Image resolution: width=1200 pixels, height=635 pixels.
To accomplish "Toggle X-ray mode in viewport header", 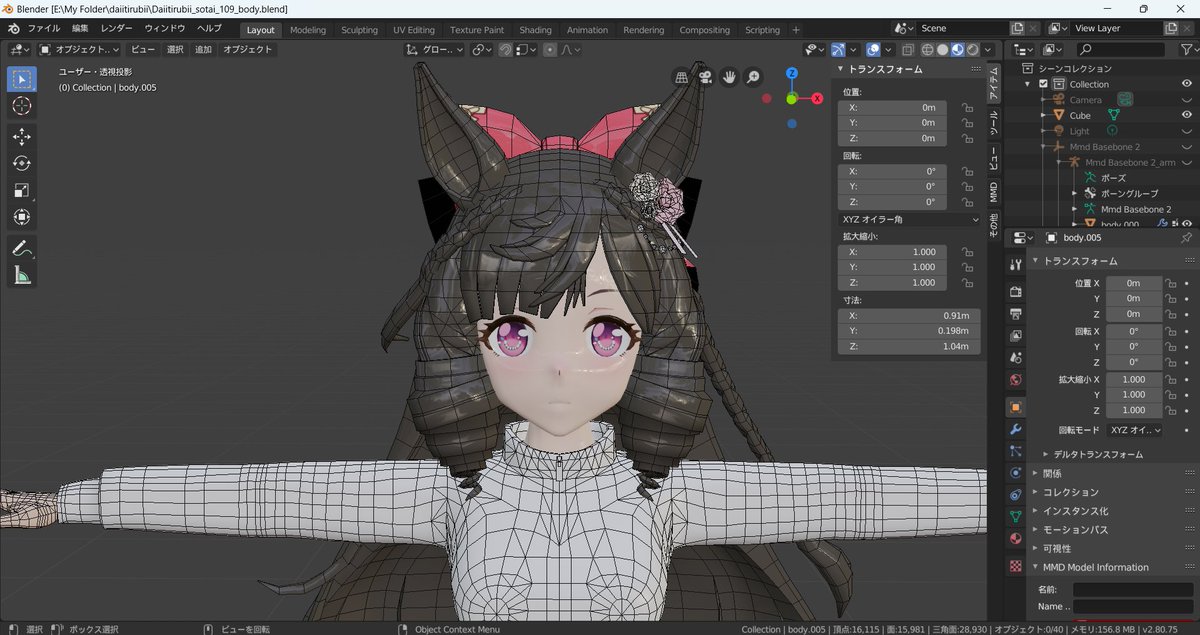I will (x=907, y=49).
